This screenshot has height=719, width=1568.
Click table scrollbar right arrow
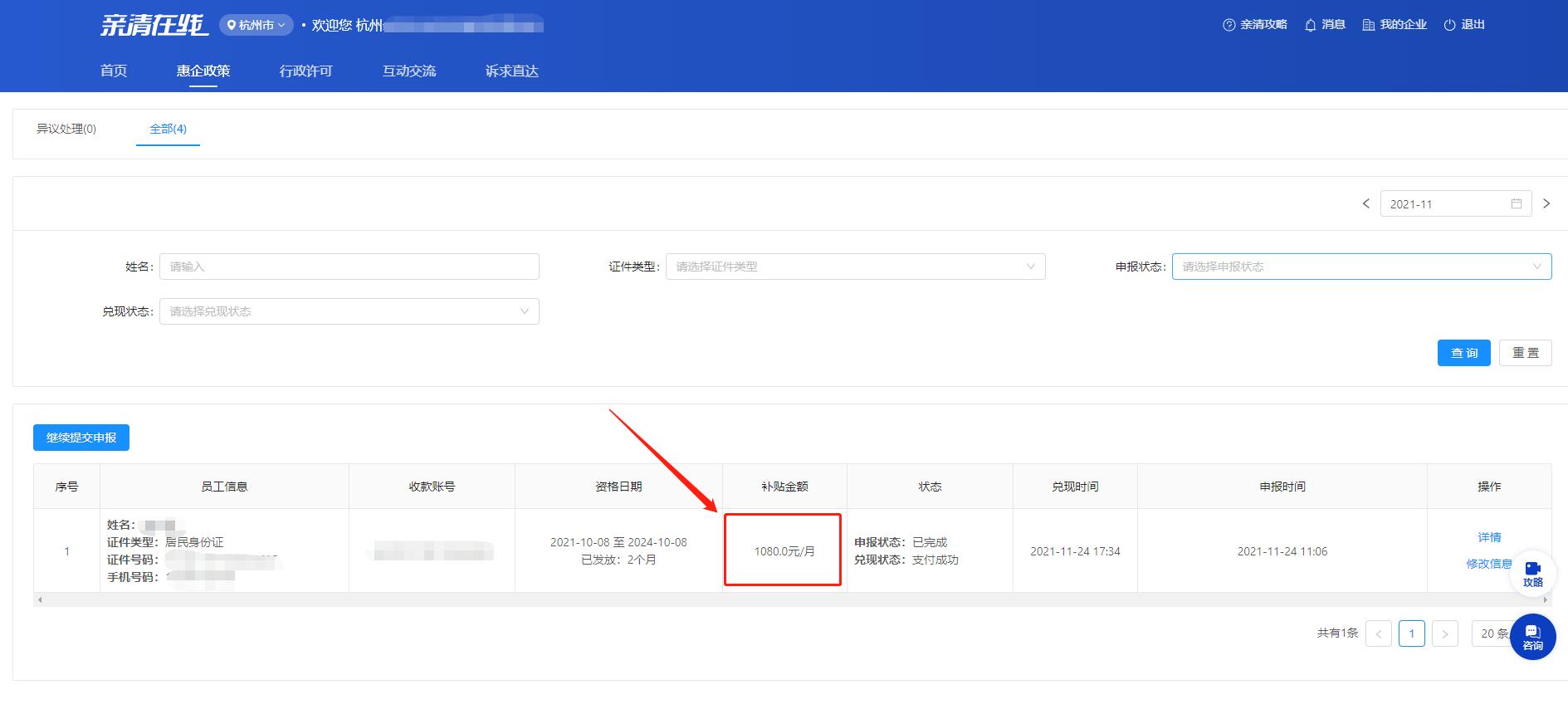tap(1545, 599)
